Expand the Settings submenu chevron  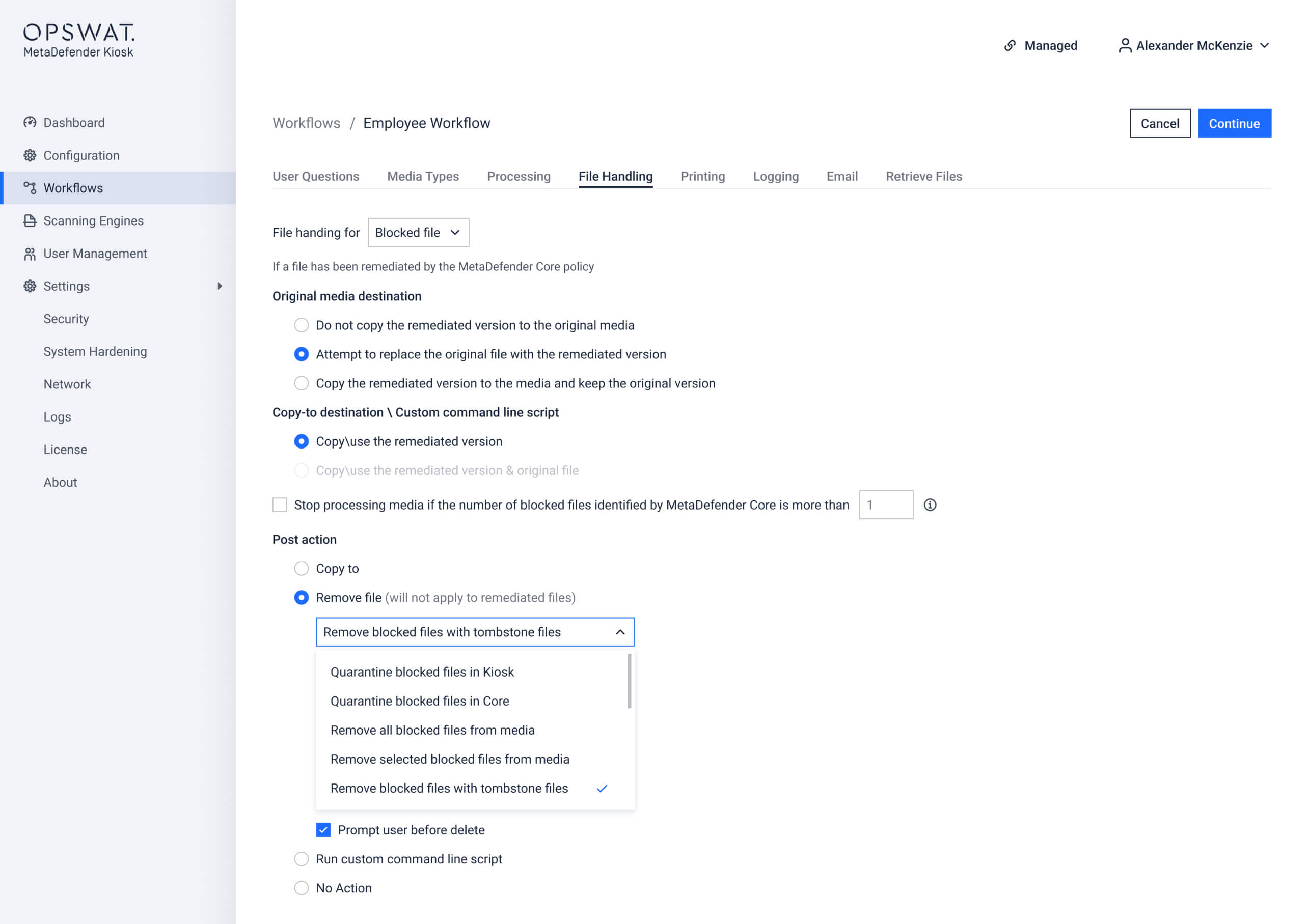click(x=221, y=287)
